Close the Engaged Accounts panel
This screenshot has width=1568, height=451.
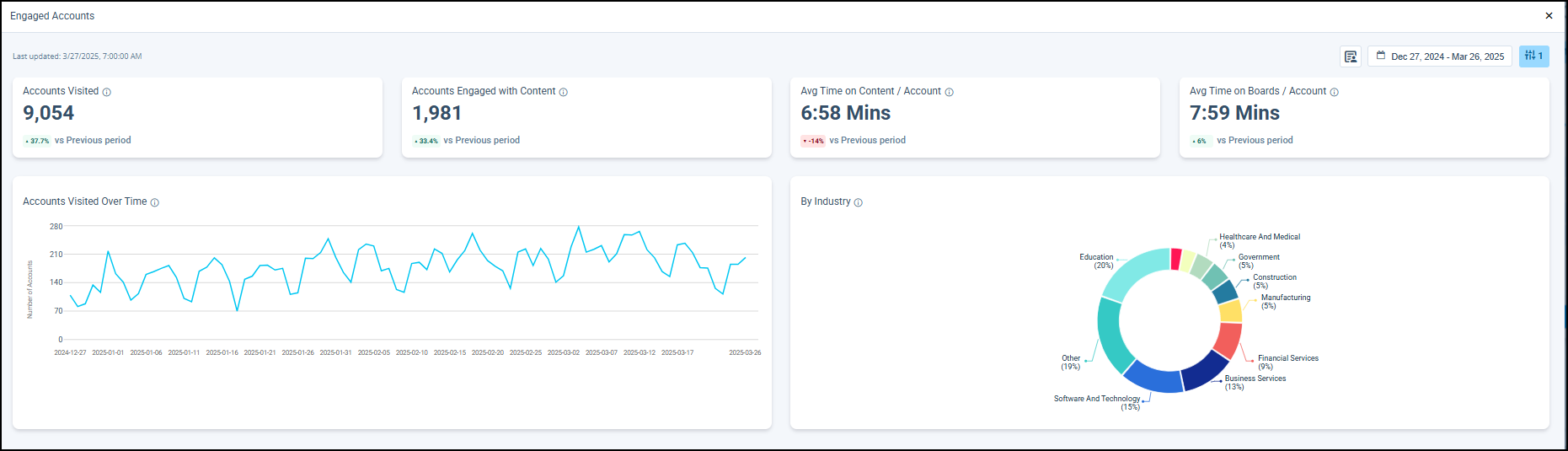1549,16
